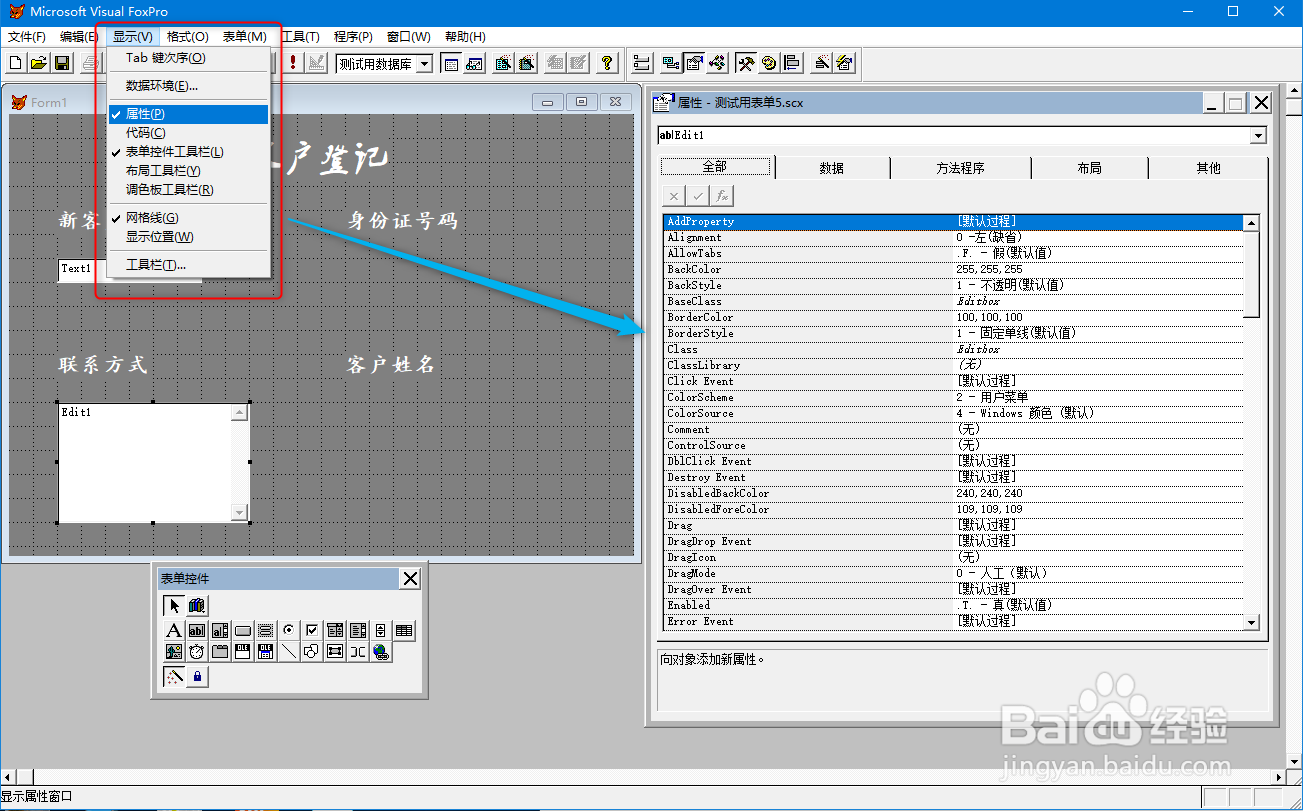The width and height of the screenshot is (1303, 811).
Task: Click the yellow question mark Help icon
Action: click(607, 63)
